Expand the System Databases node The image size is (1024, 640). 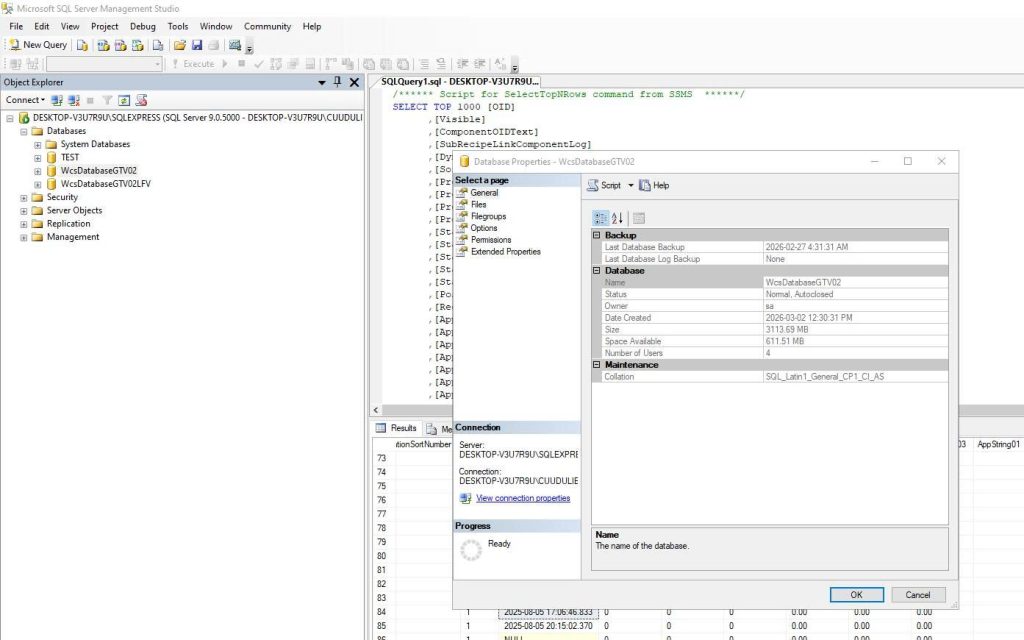(x=37, y=144)
